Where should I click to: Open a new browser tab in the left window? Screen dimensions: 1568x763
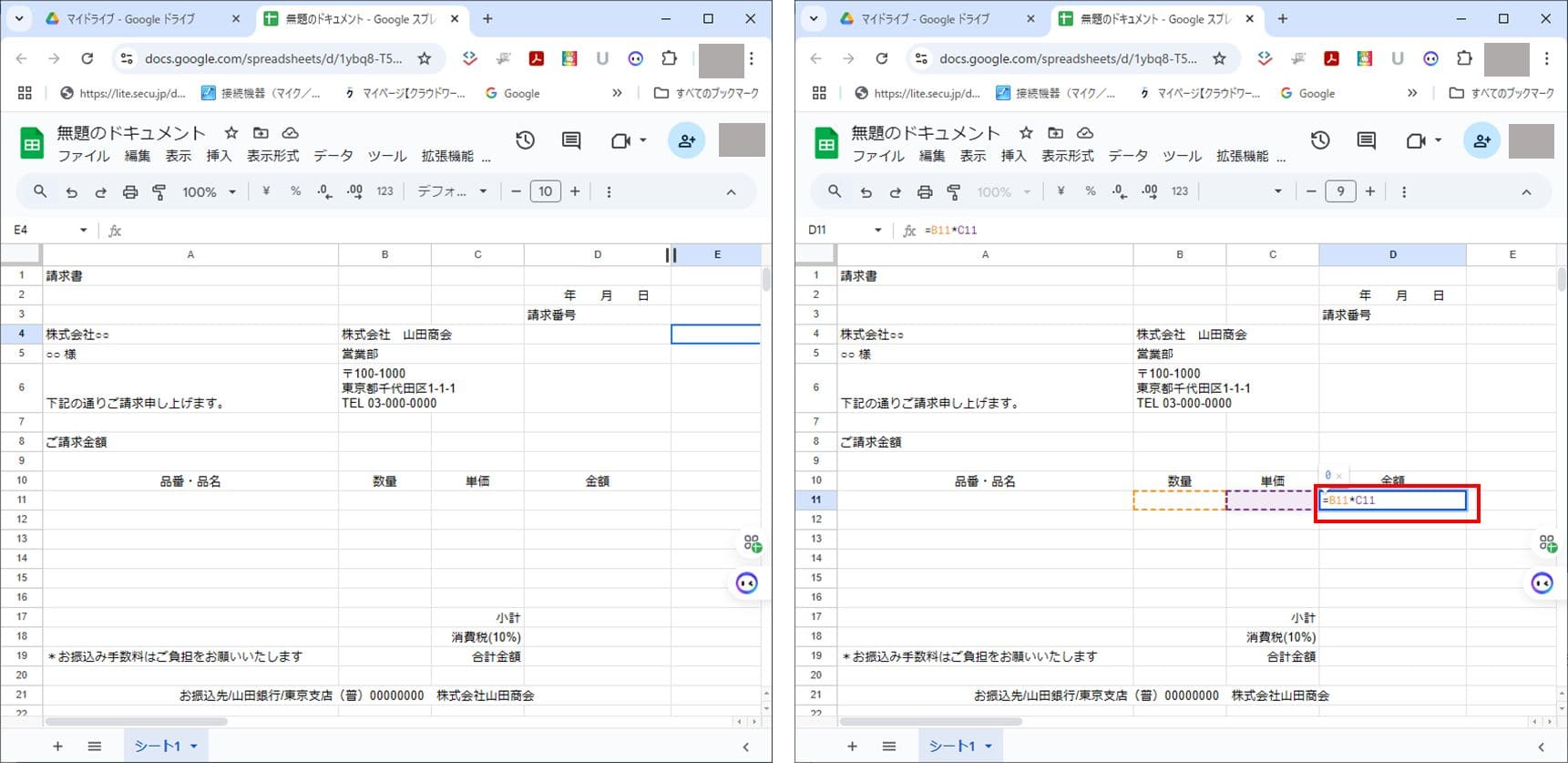[487, 19]
